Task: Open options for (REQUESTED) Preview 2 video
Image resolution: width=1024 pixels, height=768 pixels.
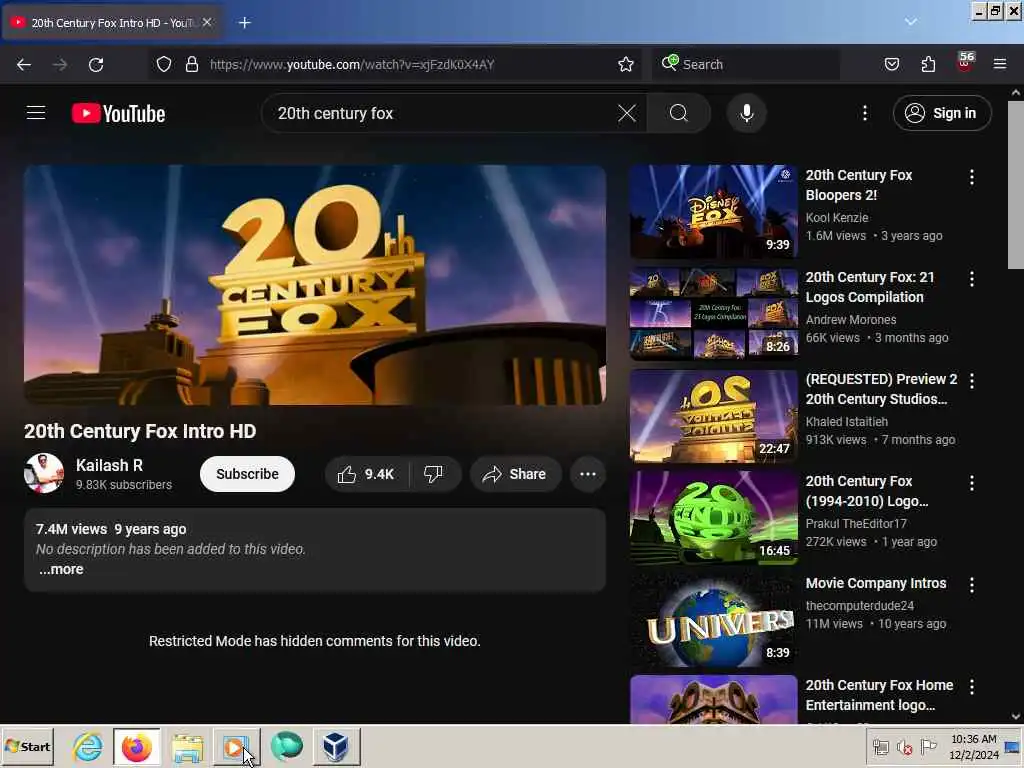Action: point(972,381)
